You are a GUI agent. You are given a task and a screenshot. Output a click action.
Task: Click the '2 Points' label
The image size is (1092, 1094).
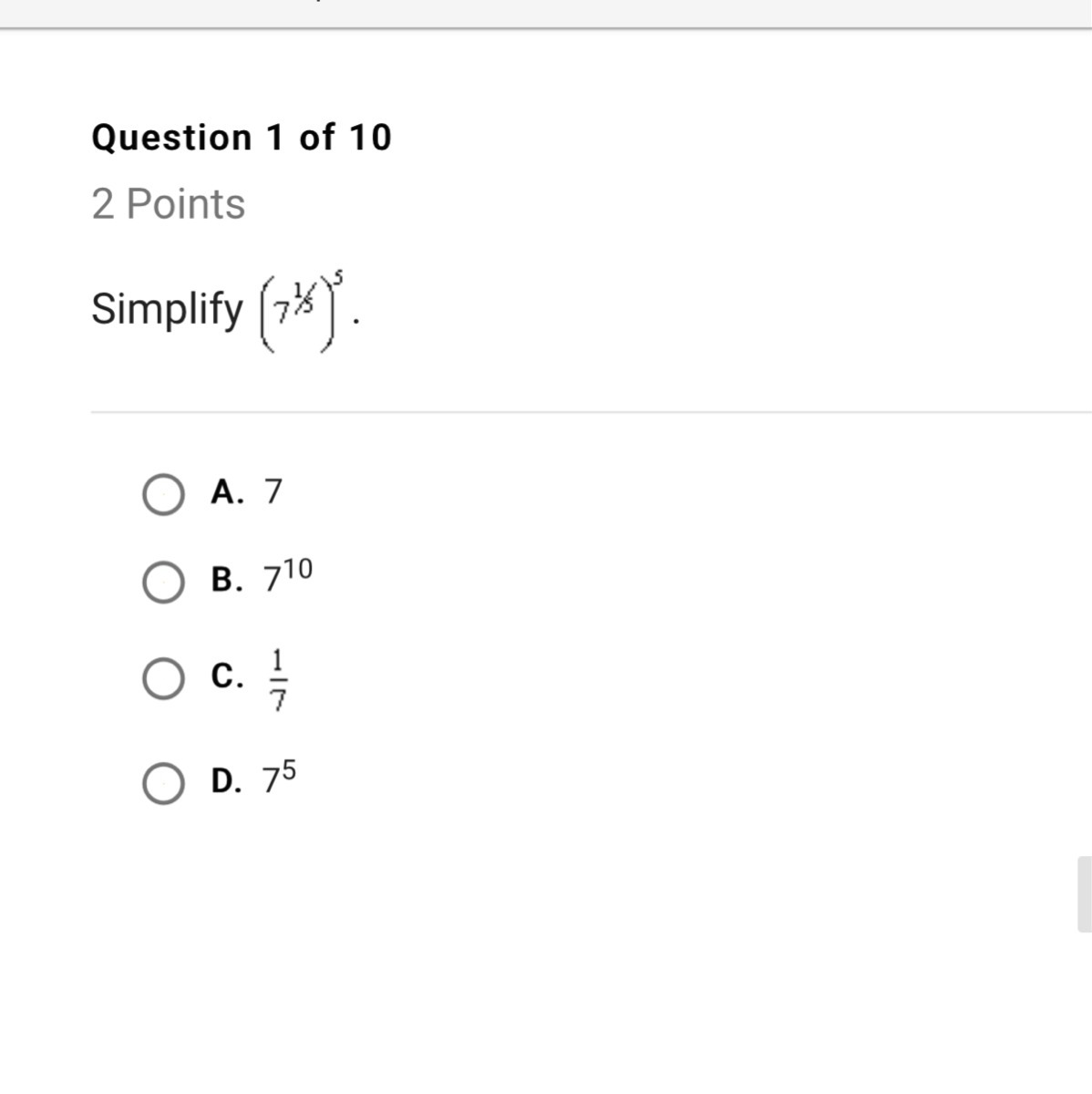click(169, 204)
